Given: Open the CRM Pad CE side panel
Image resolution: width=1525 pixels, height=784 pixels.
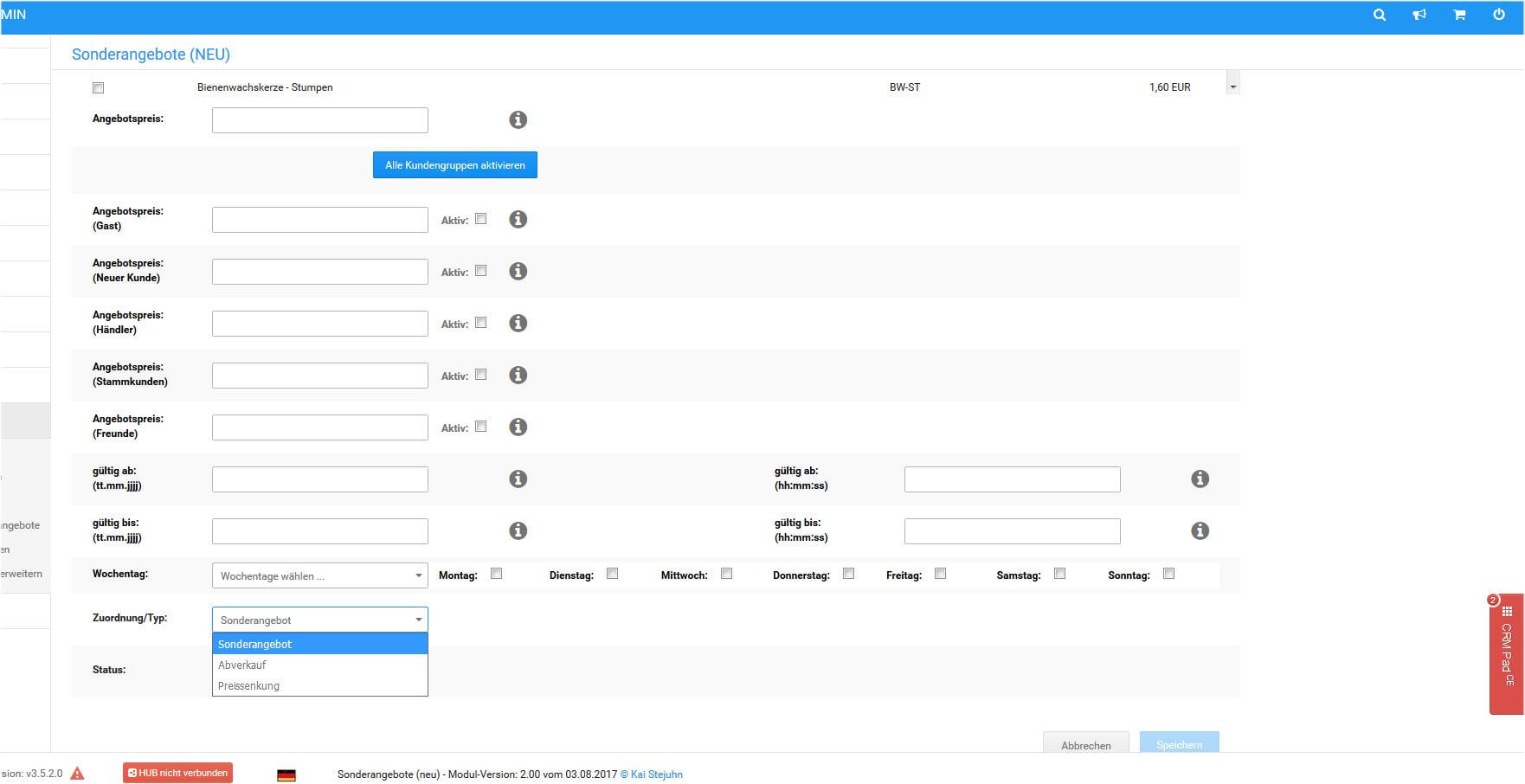Looking at the screenshot, I should tap(1506, 654).
